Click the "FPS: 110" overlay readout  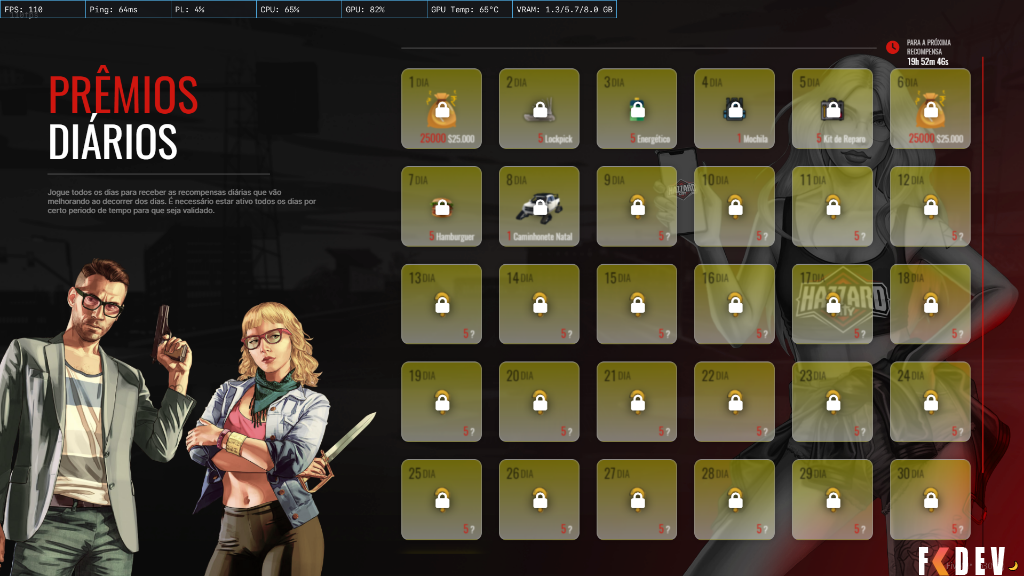coord(24,9)
